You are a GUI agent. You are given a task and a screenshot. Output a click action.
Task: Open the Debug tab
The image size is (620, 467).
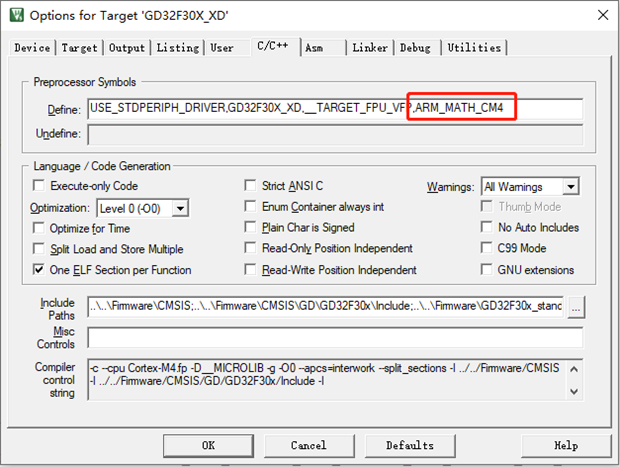[x=415, y=48]
